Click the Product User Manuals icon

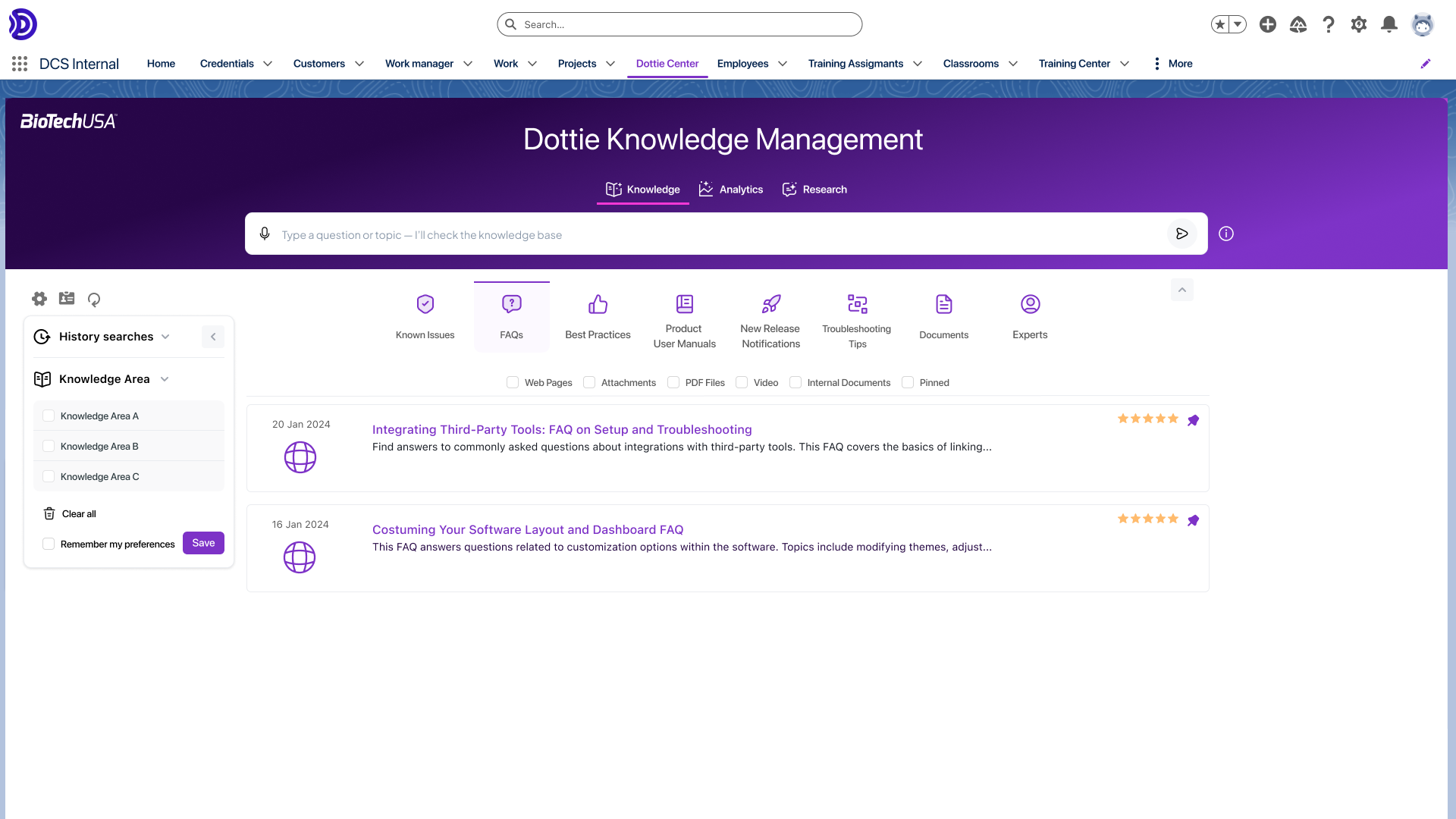pos(684,303)
